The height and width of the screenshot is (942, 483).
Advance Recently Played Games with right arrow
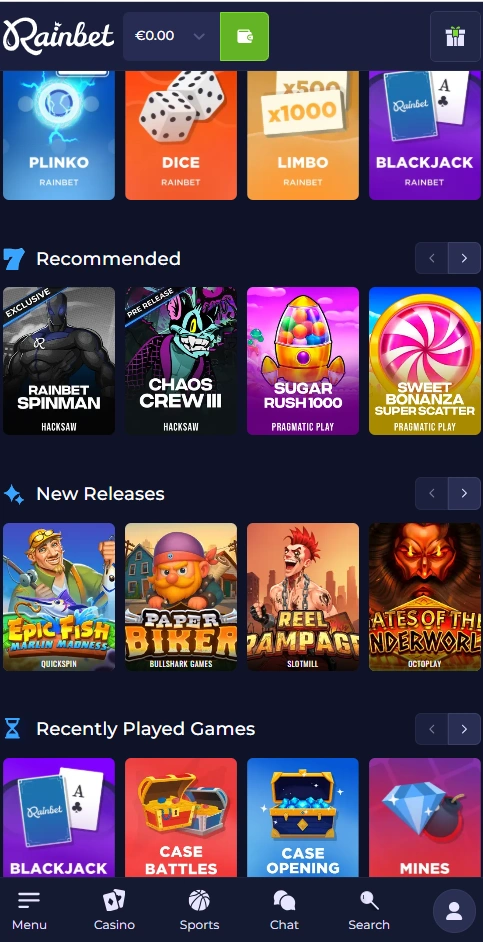click(464, 729)
